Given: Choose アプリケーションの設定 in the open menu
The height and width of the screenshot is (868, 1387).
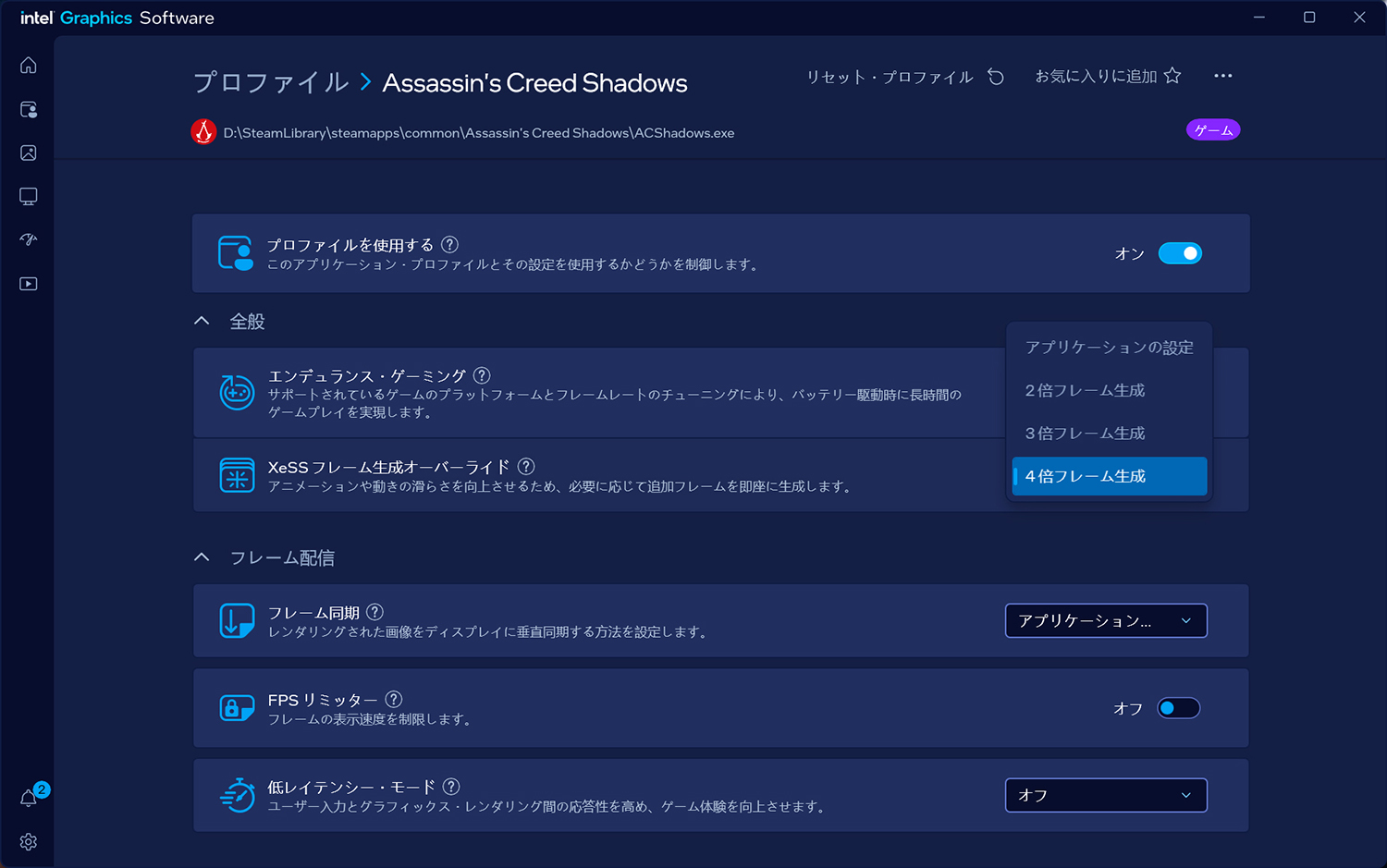Looking at the screenshot, I should click(x=1109, y=347).
